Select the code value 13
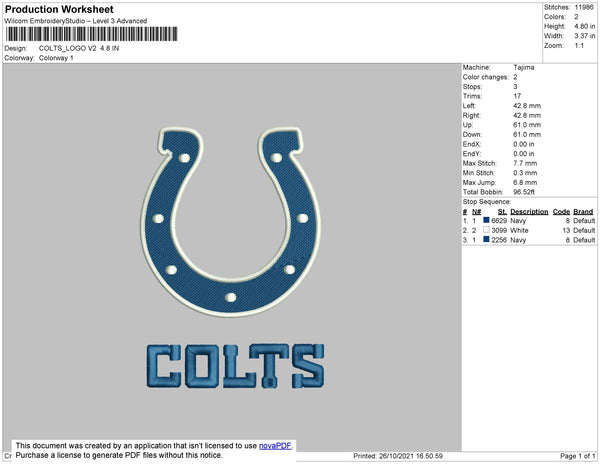This screenshot has width=600, height=464. tap(566, 230)
